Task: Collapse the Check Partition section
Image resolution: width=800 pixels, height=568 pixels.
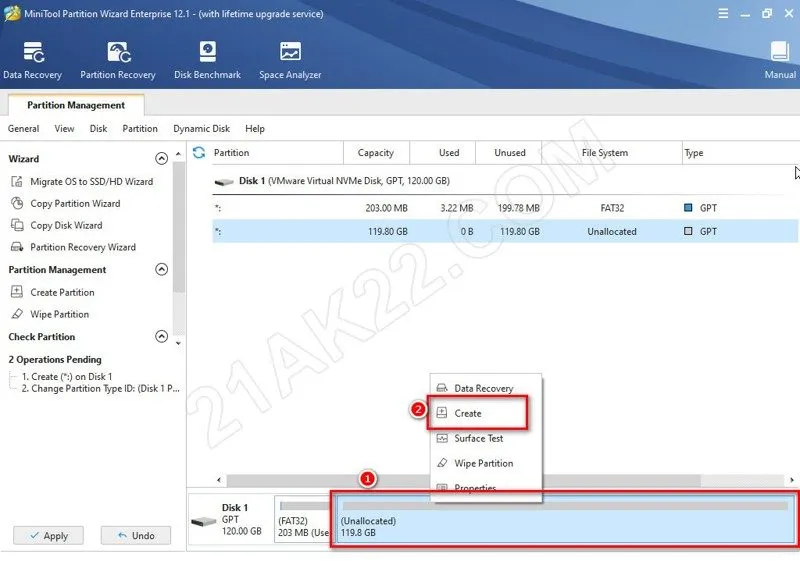Action: 161,336
